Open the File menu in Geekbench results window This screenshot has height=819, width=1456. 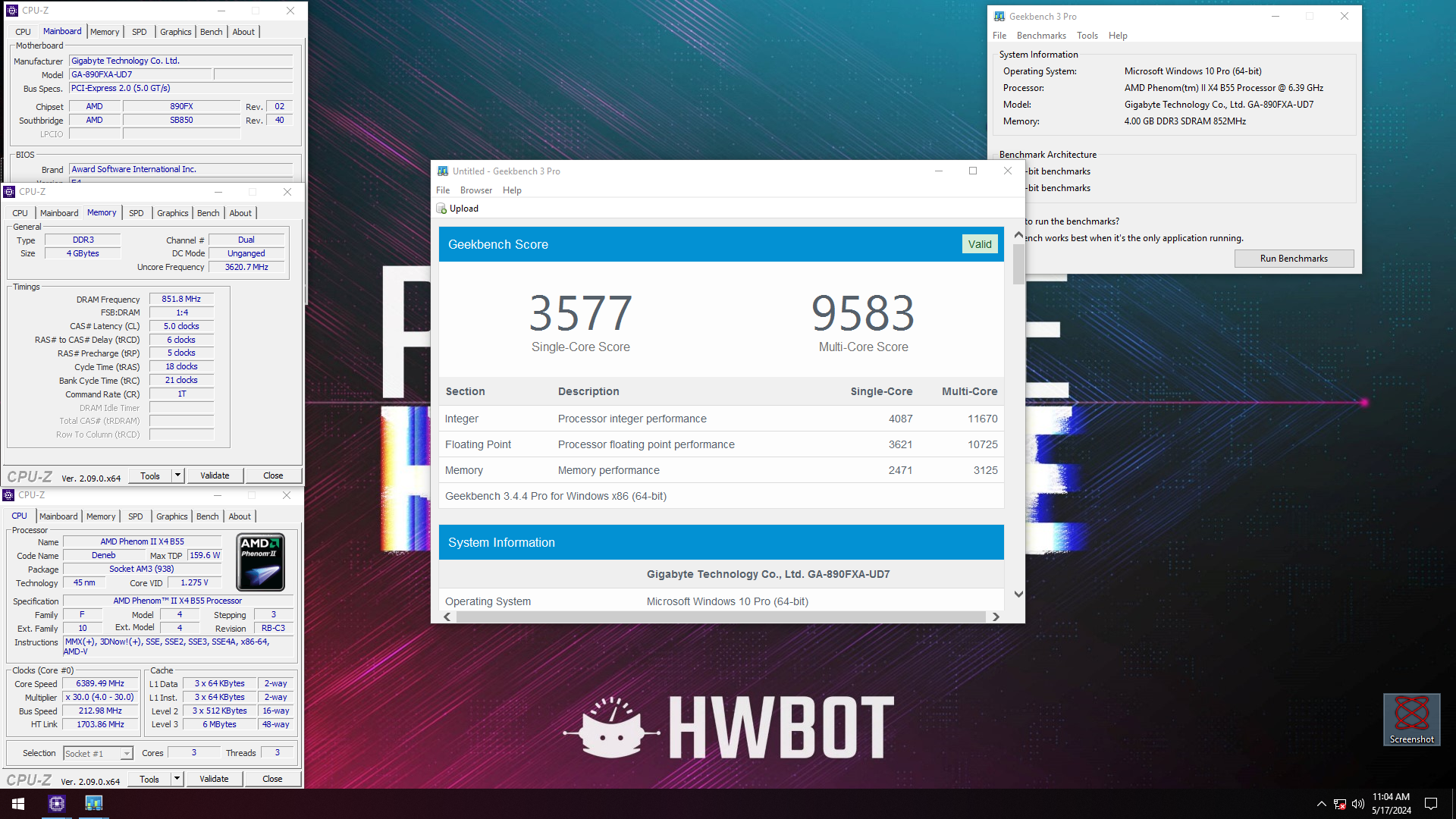tap(443, 190)
